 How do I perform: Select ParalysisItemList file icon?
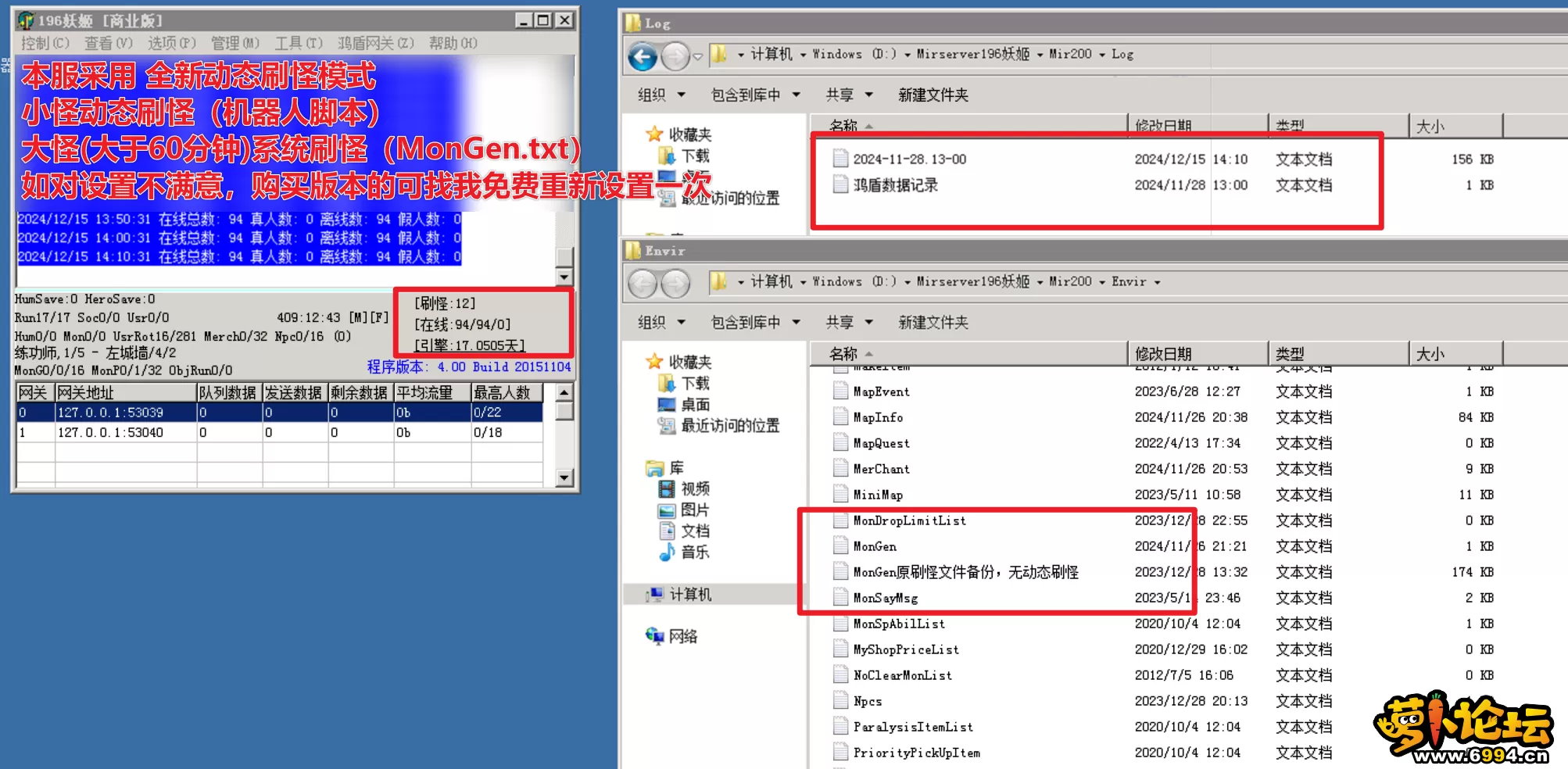(x=840, y=726)
